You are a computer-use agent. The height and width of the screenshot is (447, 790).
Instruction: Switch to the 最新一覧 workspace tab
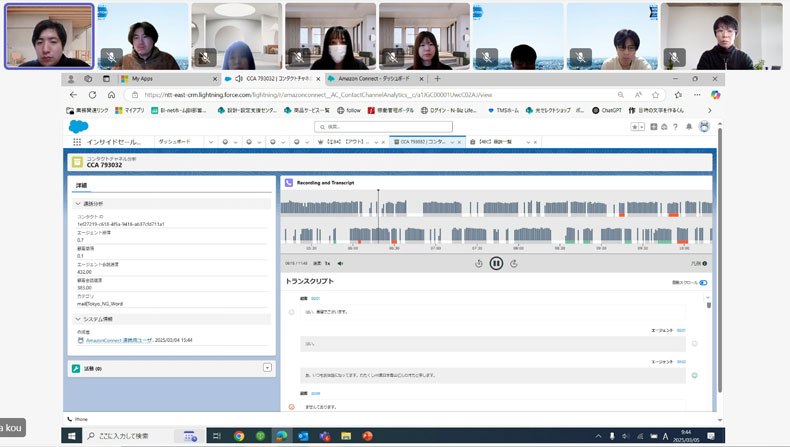[x=496, y=142]
